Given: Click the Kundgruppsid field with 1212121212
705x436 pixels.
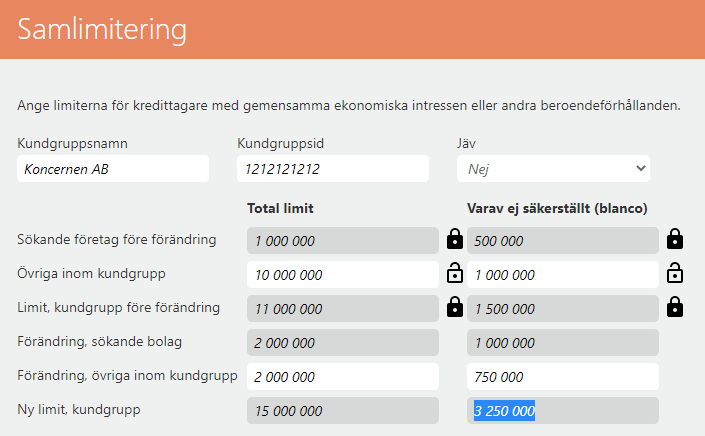Looking at the screenshot, I should 333,169.
